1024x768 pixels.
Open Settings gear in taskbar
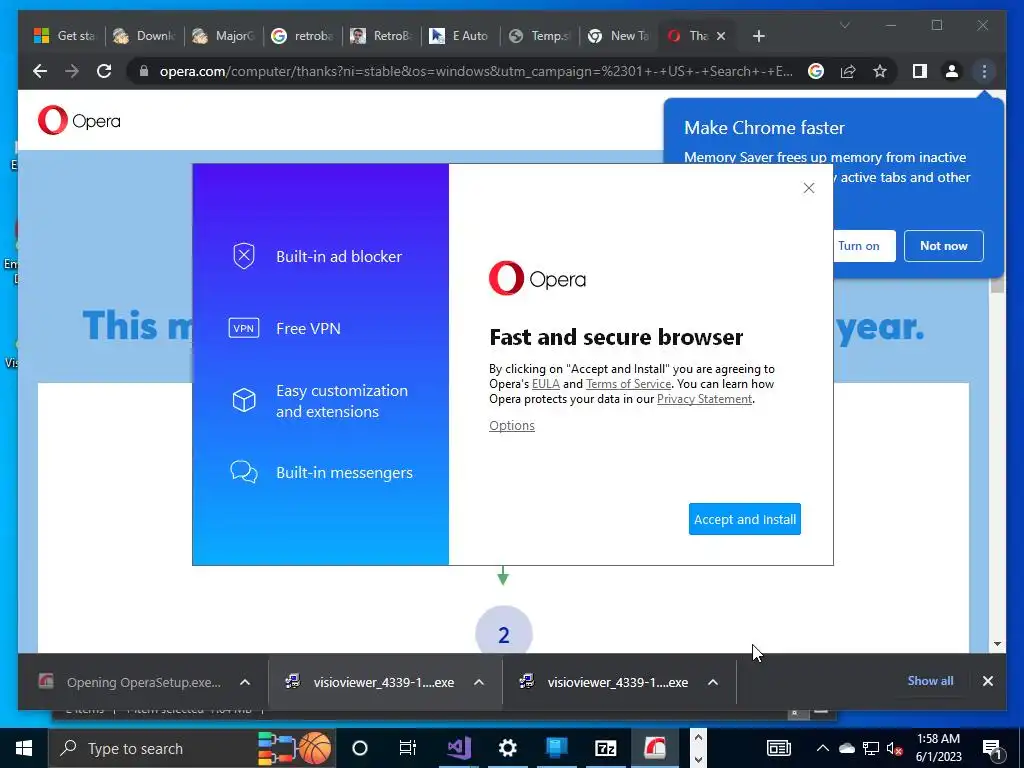507,748
